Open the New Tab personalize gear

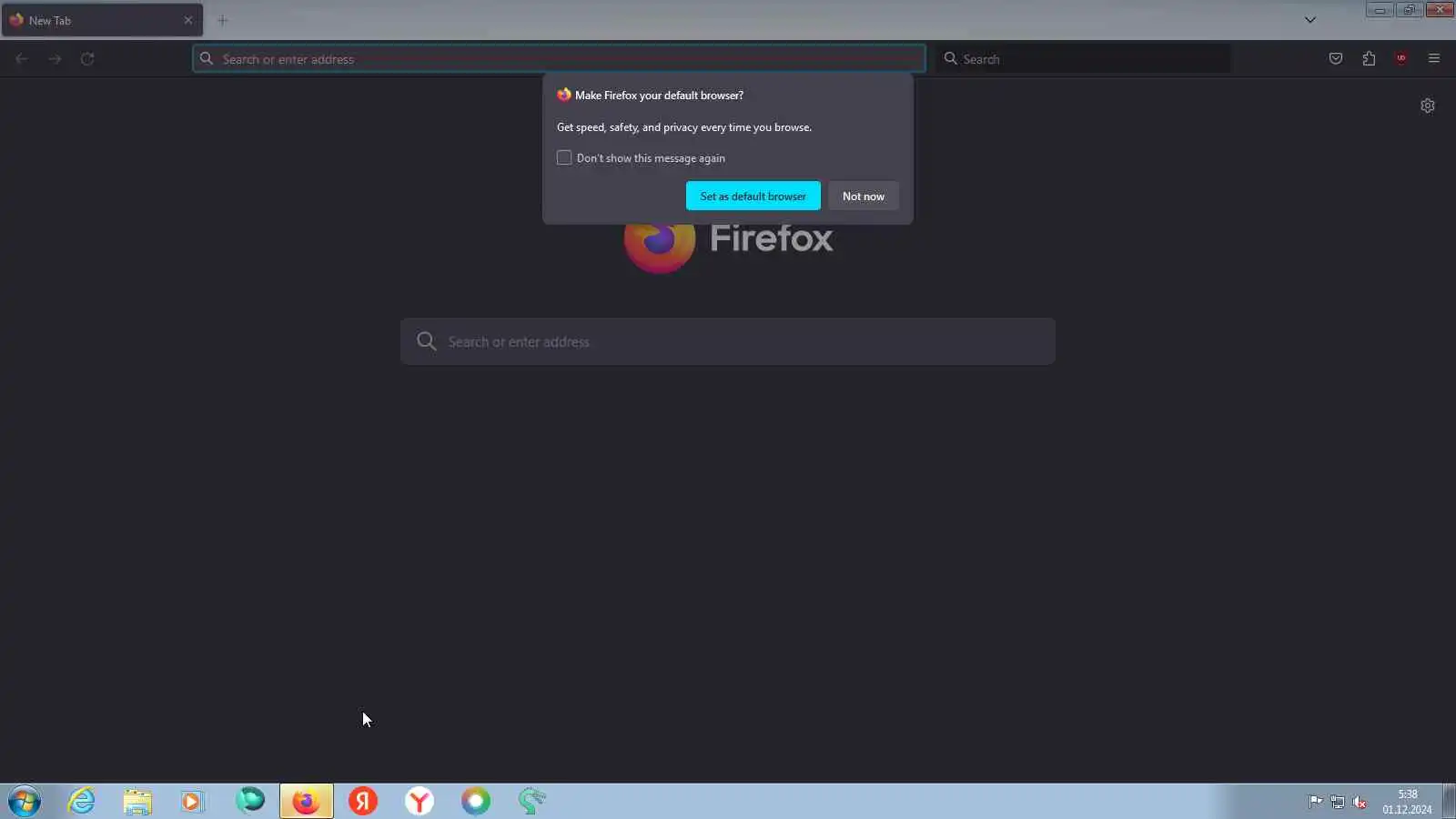[1428, 106]
